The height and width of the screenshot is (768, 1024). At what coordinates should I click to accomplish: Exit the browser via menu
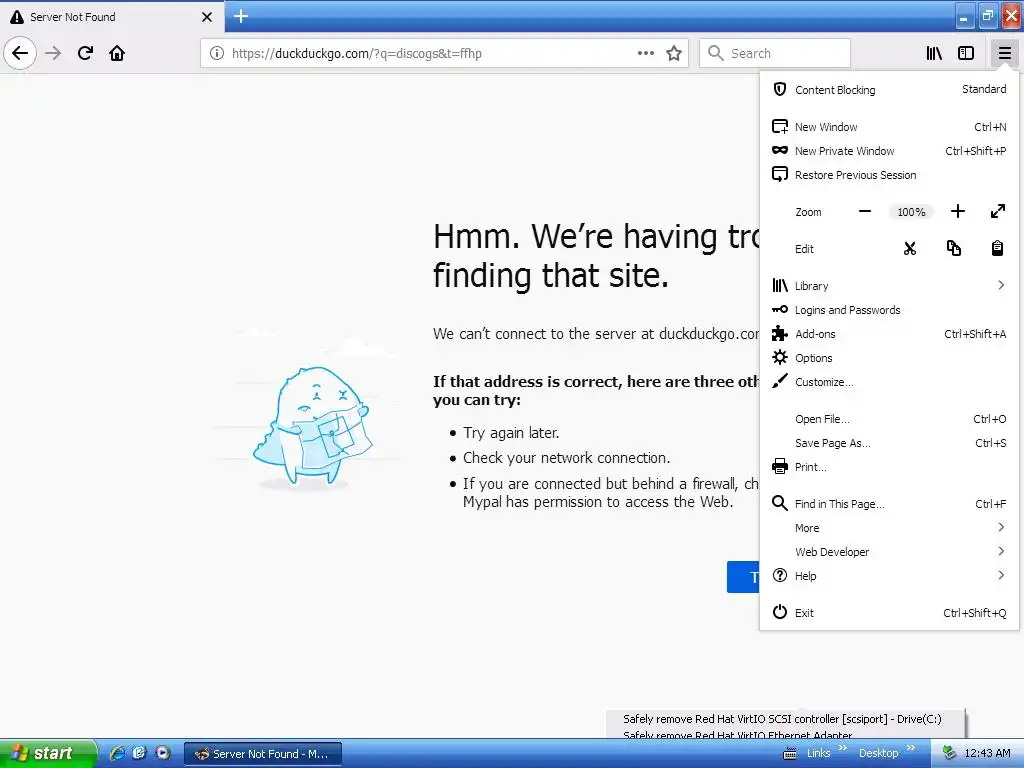point(889,613)
